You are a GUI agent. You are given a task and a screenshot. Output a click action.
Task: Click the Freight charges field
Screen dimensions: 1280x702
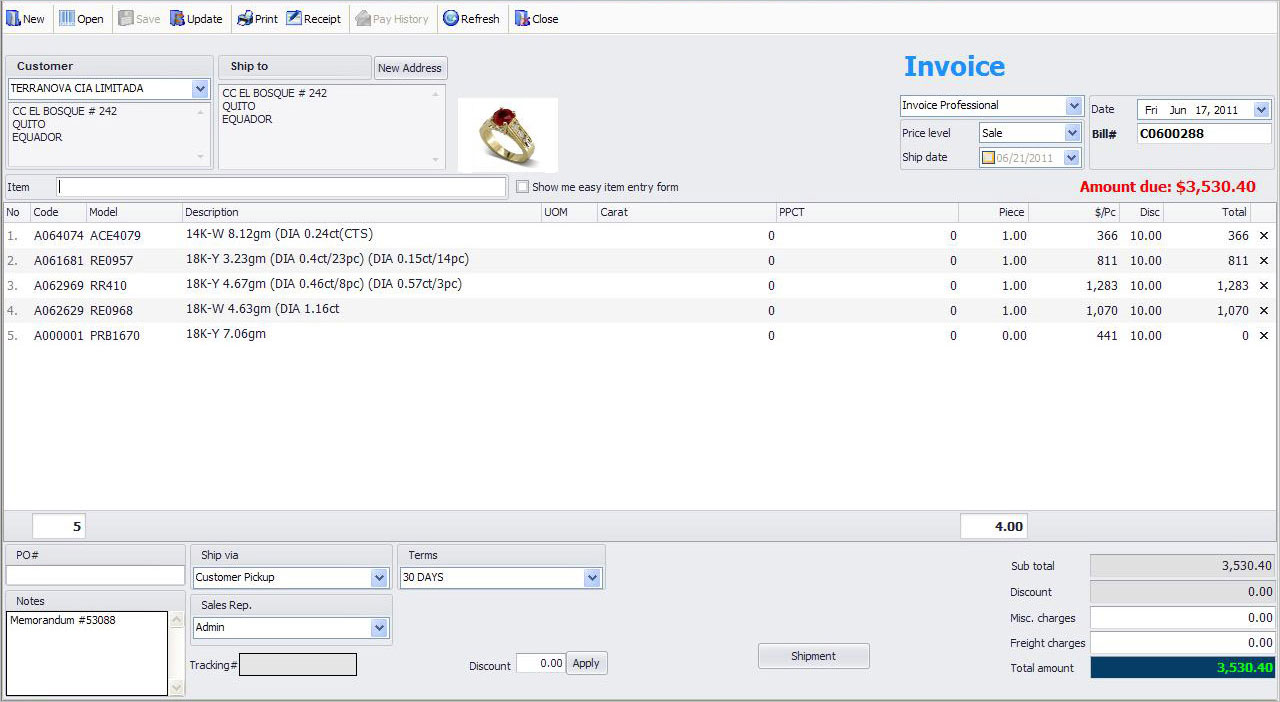coord(1182,643)
